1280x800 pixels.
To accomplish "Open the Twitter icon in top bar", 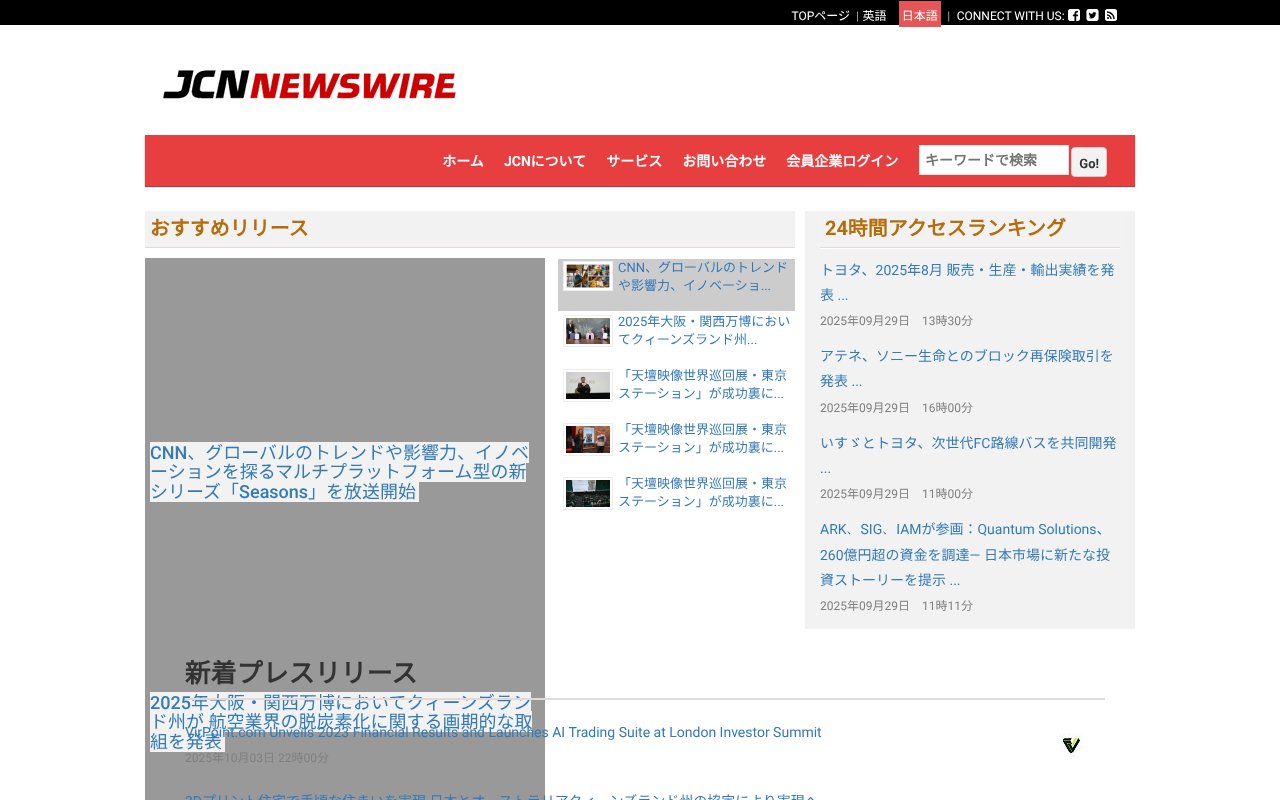I will coord(1092,15).
